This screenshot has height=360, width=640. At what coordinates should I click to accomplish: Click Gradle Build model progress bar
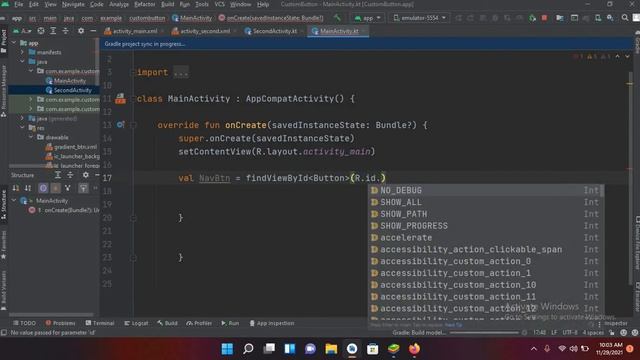coord(484,333)
